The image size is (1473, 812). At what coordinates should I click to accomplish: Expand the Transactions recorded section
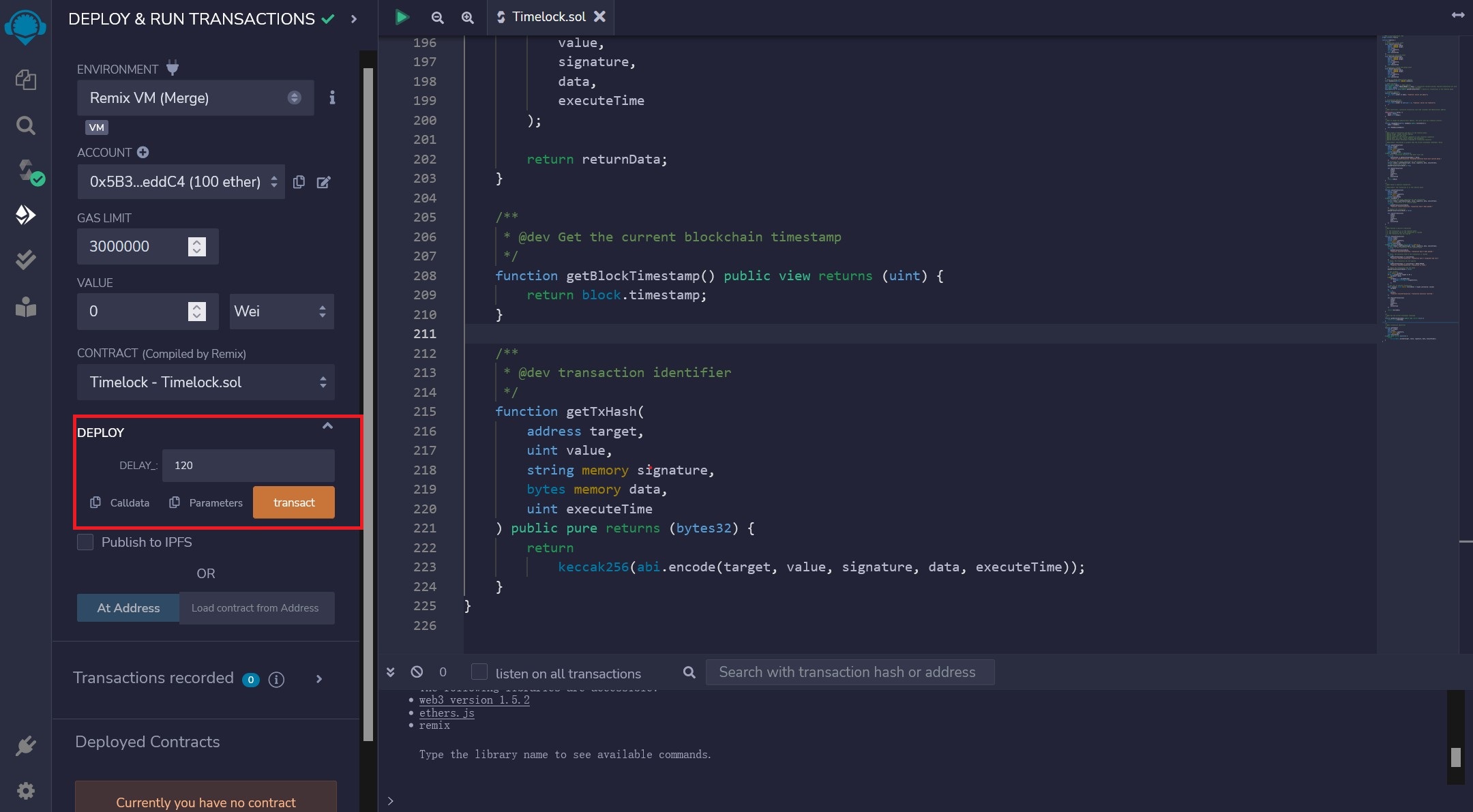tap(318, 679)
